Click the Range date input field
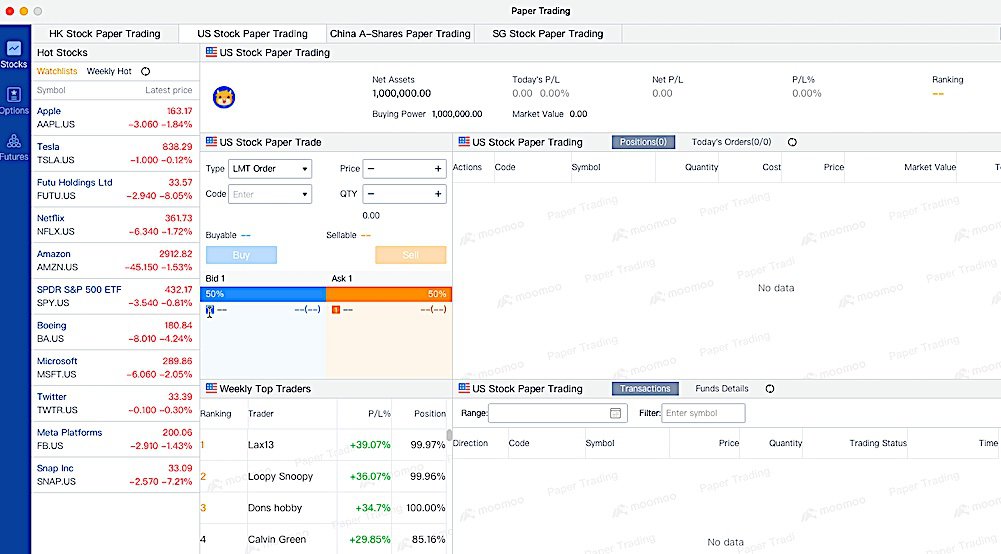Viewport: 1001px width, 554px height. pyautogui.click(x=558, y=414)
